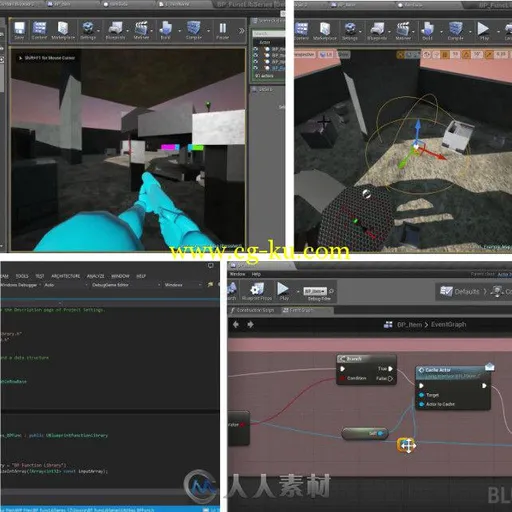The width and height of the screenshot is (512, 512).
Task: Open Help menu in Blueprint editor
Action: pos(256,274)
